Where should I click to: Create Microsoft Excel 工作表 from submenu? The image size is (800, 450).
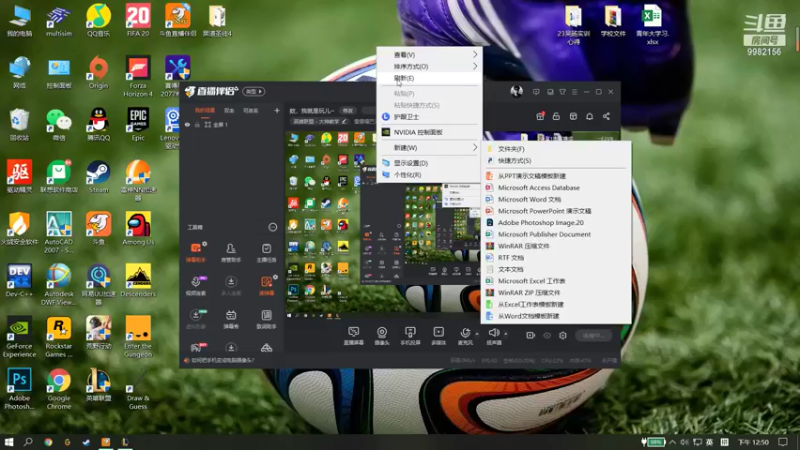(556, 281)
